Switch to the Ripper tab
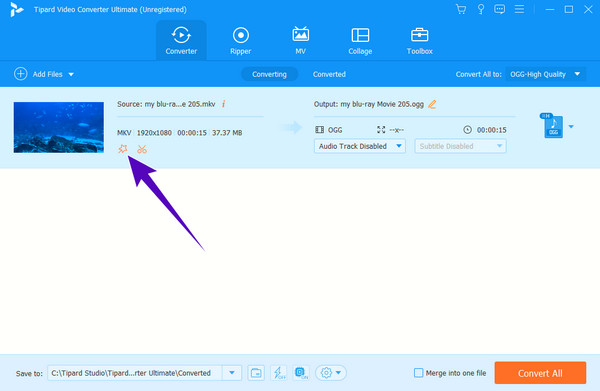This screenshot has width=600, height=391. (240, 40)
